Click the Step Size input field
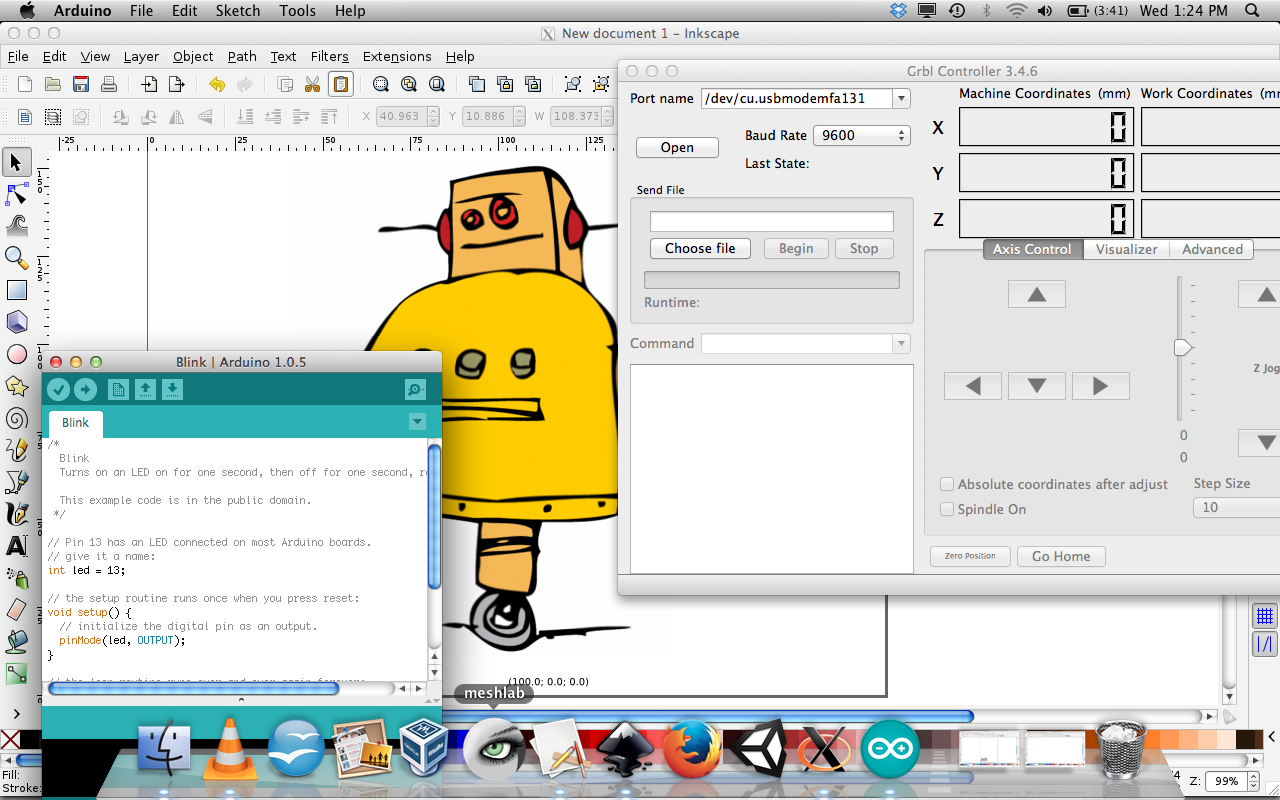Screen dimensions: 1280x800 (x=1237, y=508)
